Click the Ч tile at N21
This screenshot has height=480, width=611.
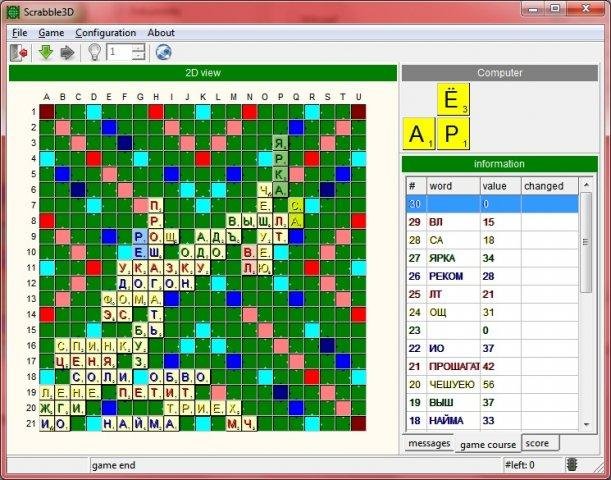[249, 424]
